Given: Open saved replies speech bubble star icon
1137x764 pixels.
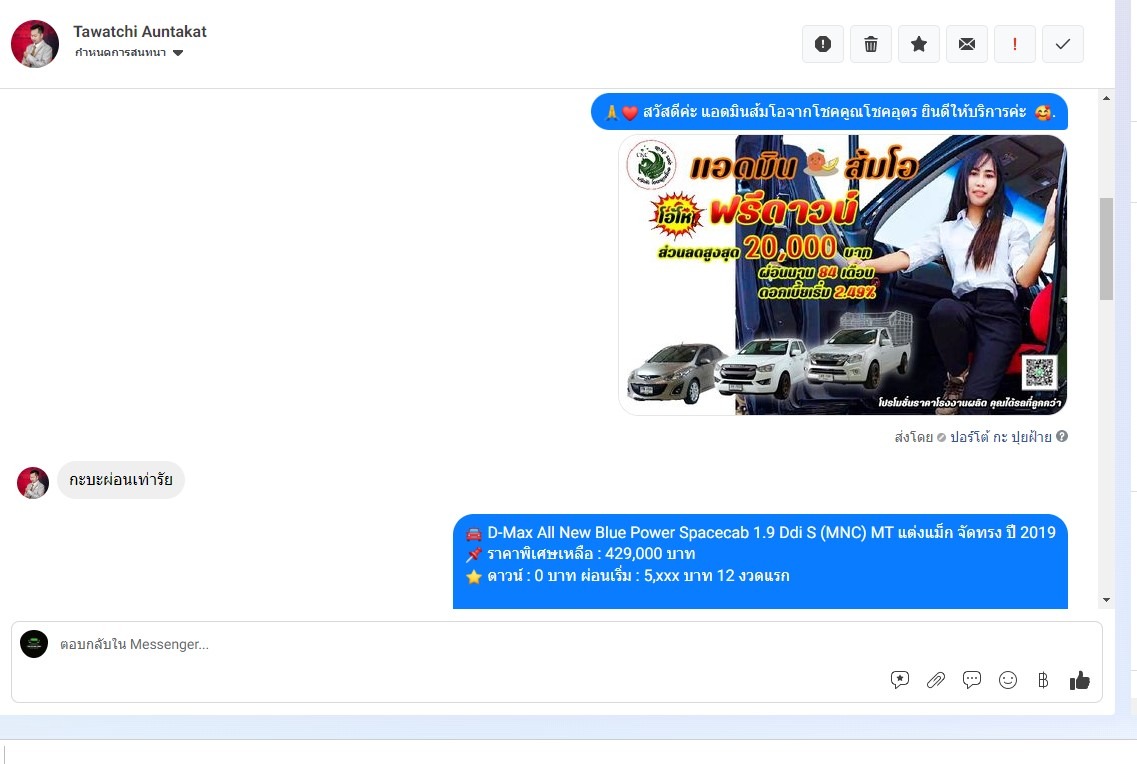Looking at the screenshot, I should pos(900,680).
